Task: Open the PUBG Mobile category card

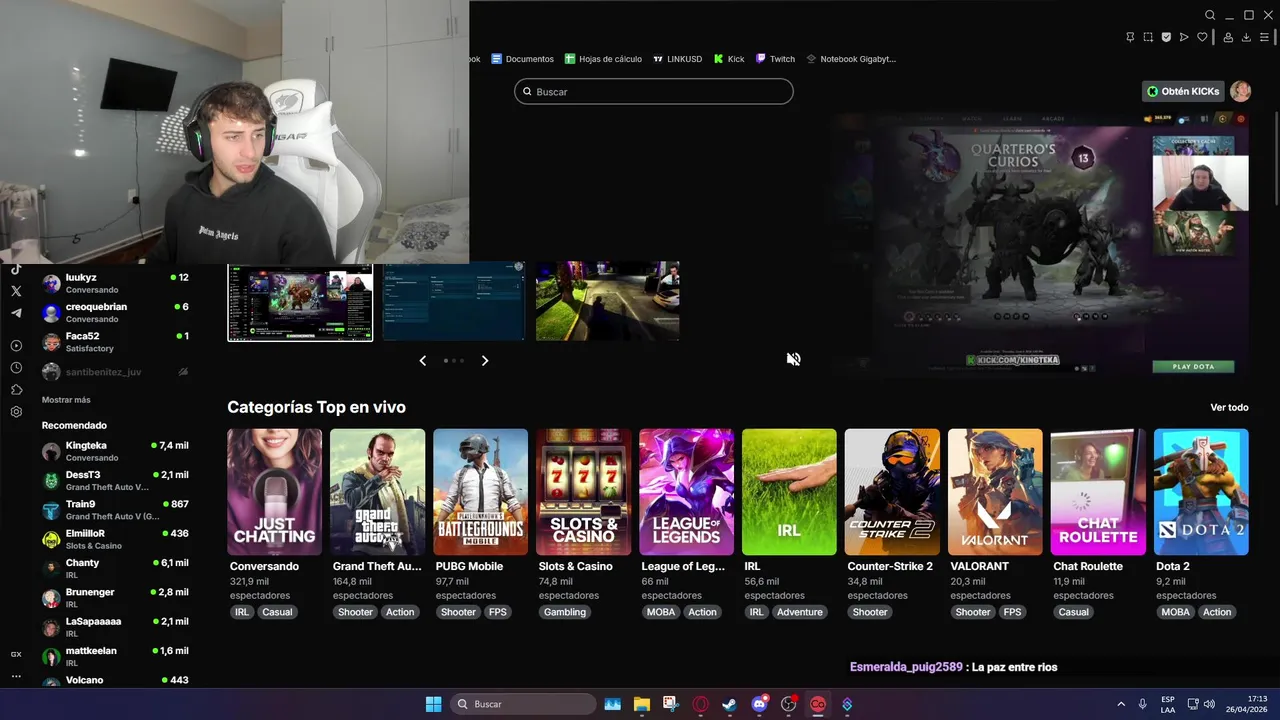Action: (x=480, y=492)
